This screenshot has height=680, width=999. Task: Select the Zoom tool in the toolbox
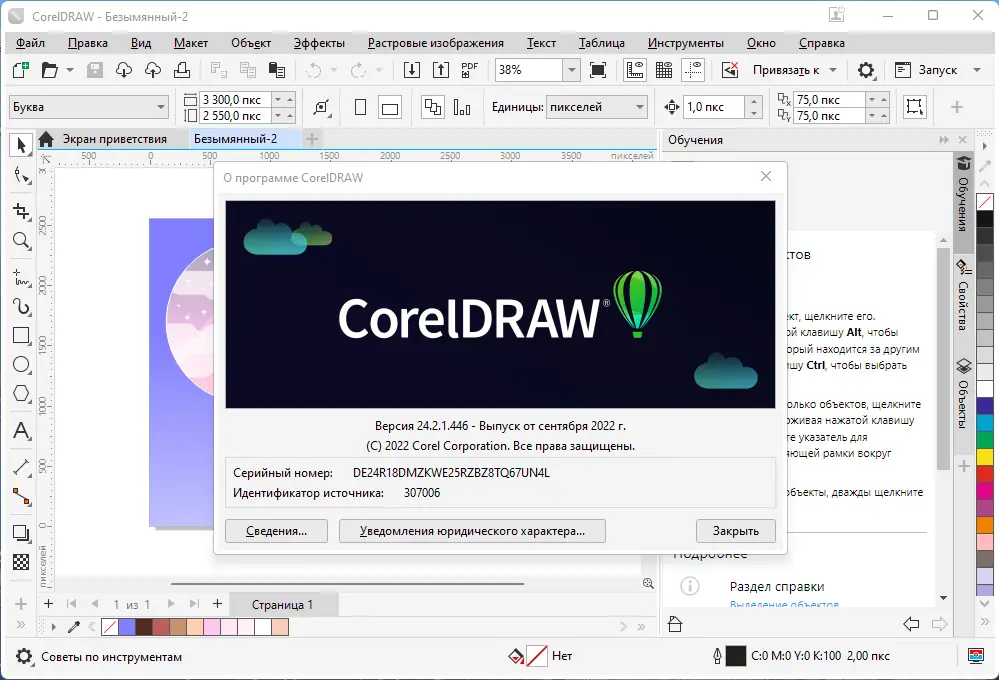[x=22, y=238]
